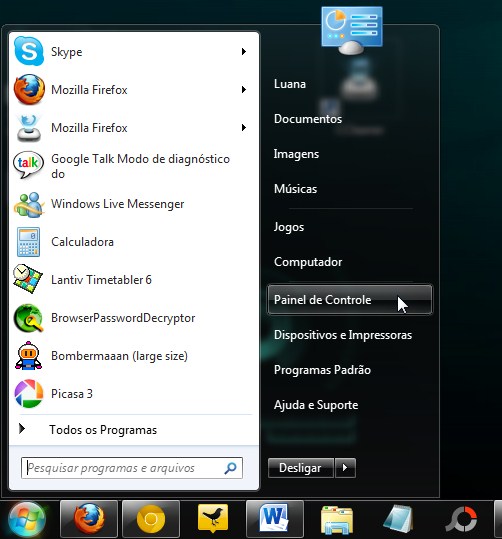Viewport: 502px width, 539px height.
Task: Click the Windows Start orb
Action: click(x=27, y=520)
